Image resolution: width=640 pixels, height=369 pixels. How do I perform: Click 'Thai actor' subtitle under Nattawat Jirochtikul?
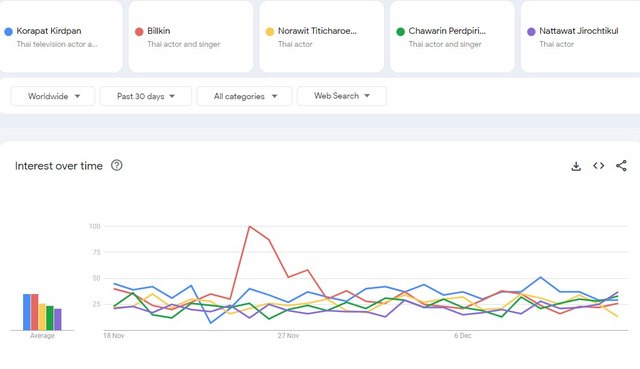[556, 44]
